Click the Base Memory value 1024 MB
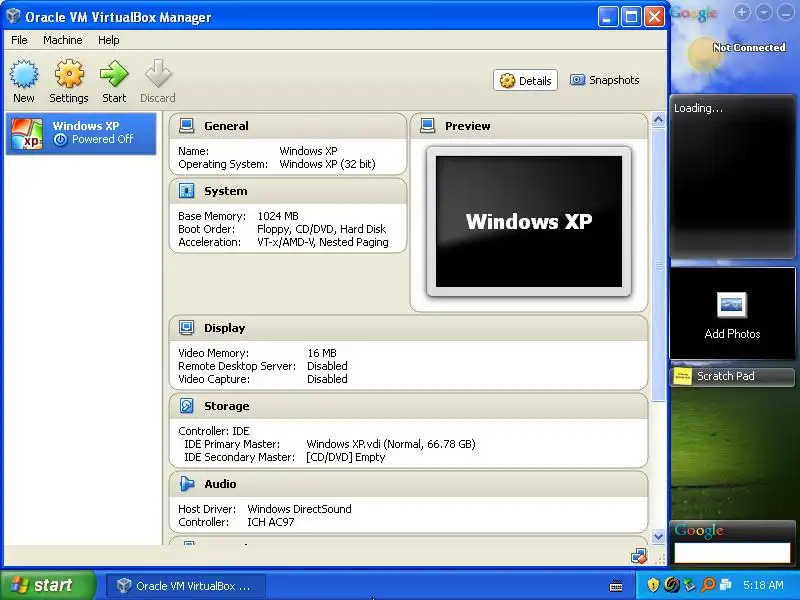Screen dimensions: 800x600 pyautogui.click(x=278, y=216)
